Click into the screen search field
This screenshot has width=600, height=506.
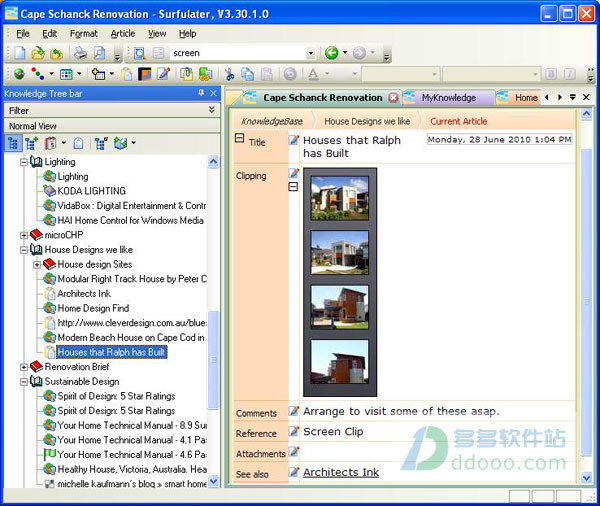coord(237,53)
